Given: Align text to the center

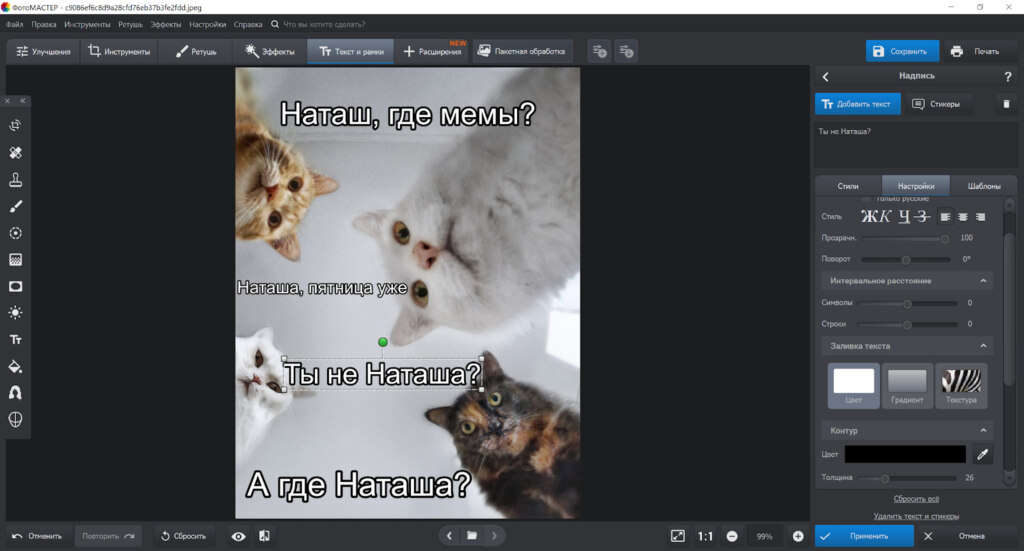Looking at the screenshot, I should 963,217.
